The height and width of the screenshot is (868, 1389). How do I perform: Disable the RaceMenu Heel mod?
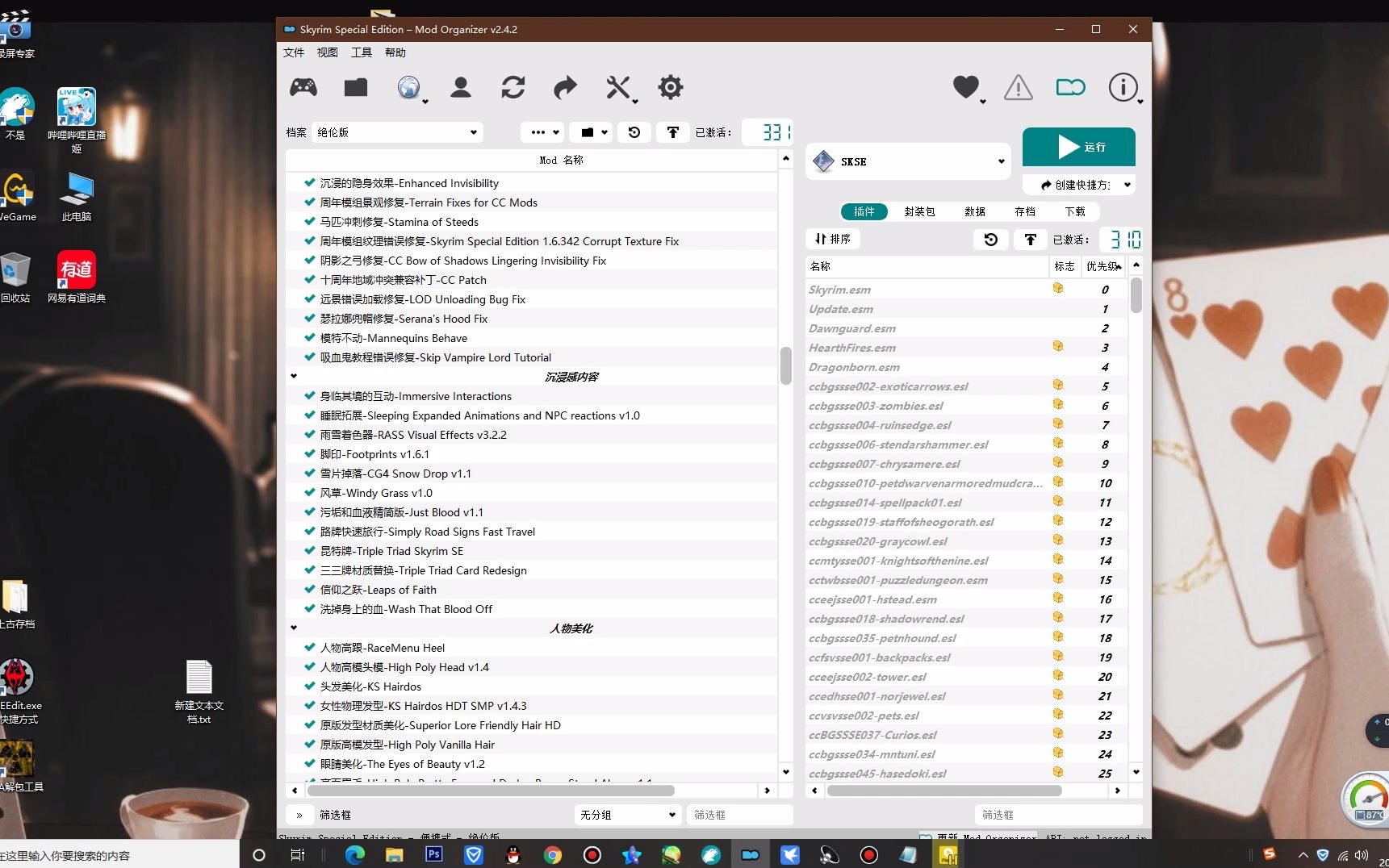click(309, 648)
